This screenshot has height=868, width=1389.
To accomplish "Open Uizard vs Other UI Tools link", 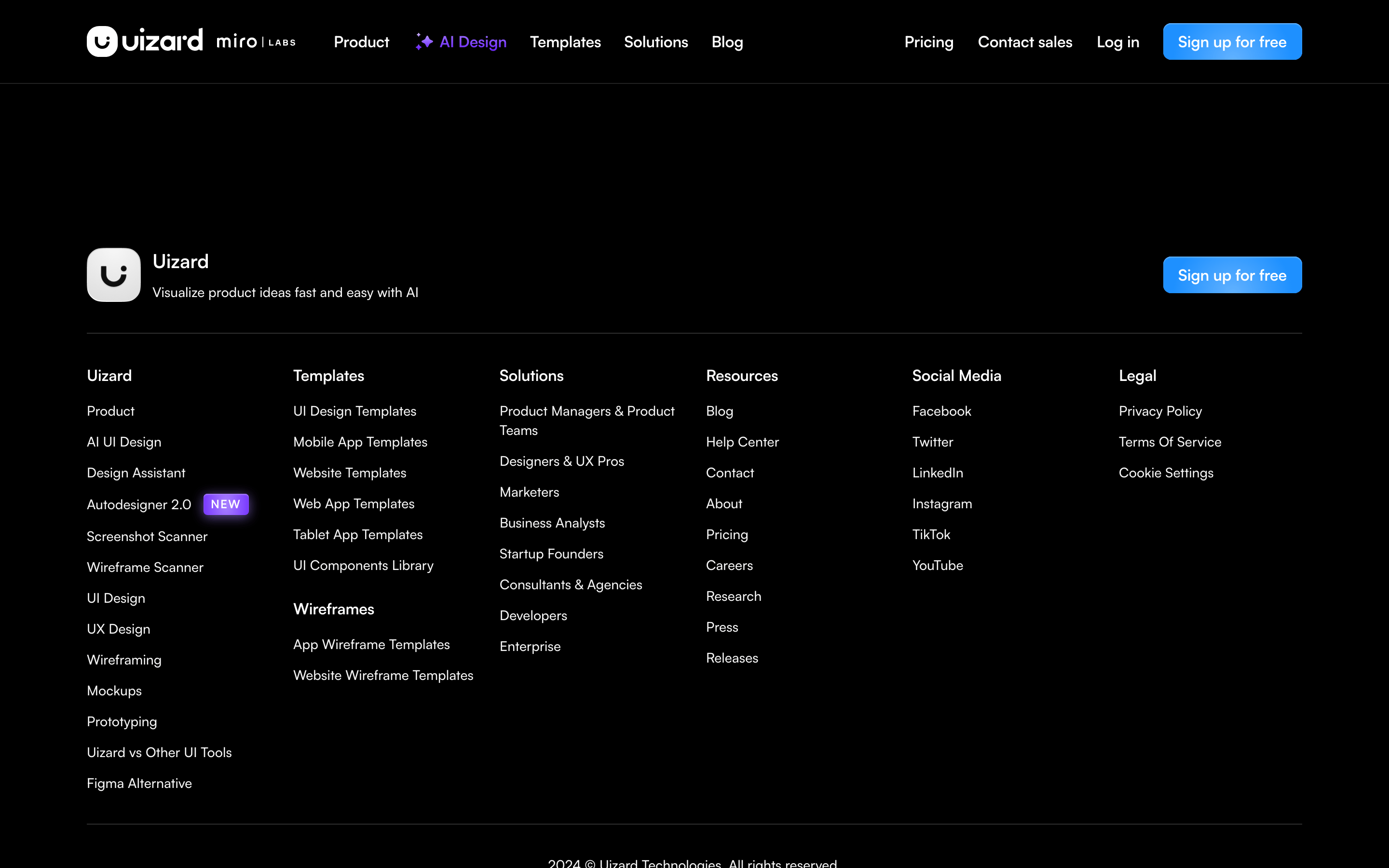I will click(159, 752).
